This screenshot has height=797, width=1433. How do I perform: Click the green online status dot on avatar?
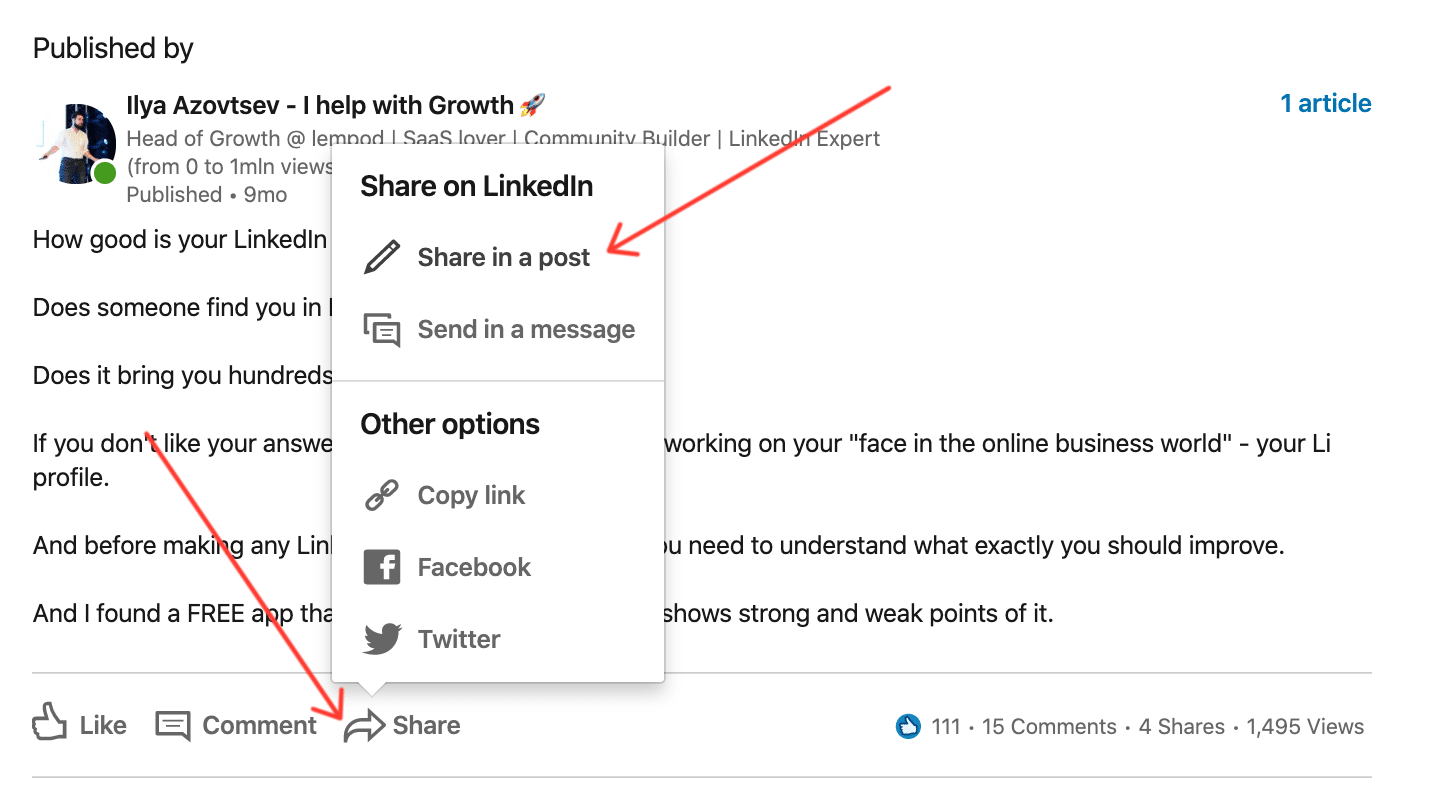[105, 172]
